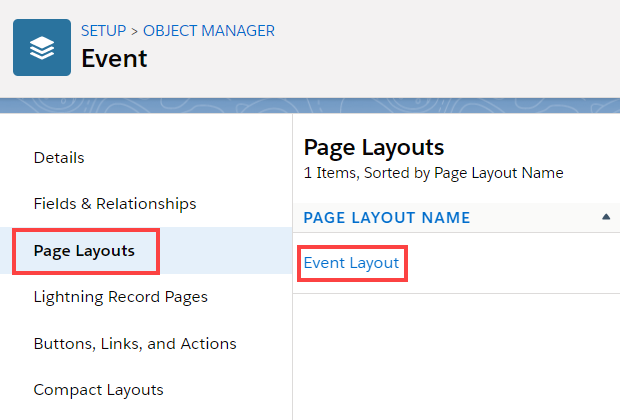The width and height of the screenshot is (620, 420).
Task: Open Compact Layouts section
Action: tap(98, 390)
